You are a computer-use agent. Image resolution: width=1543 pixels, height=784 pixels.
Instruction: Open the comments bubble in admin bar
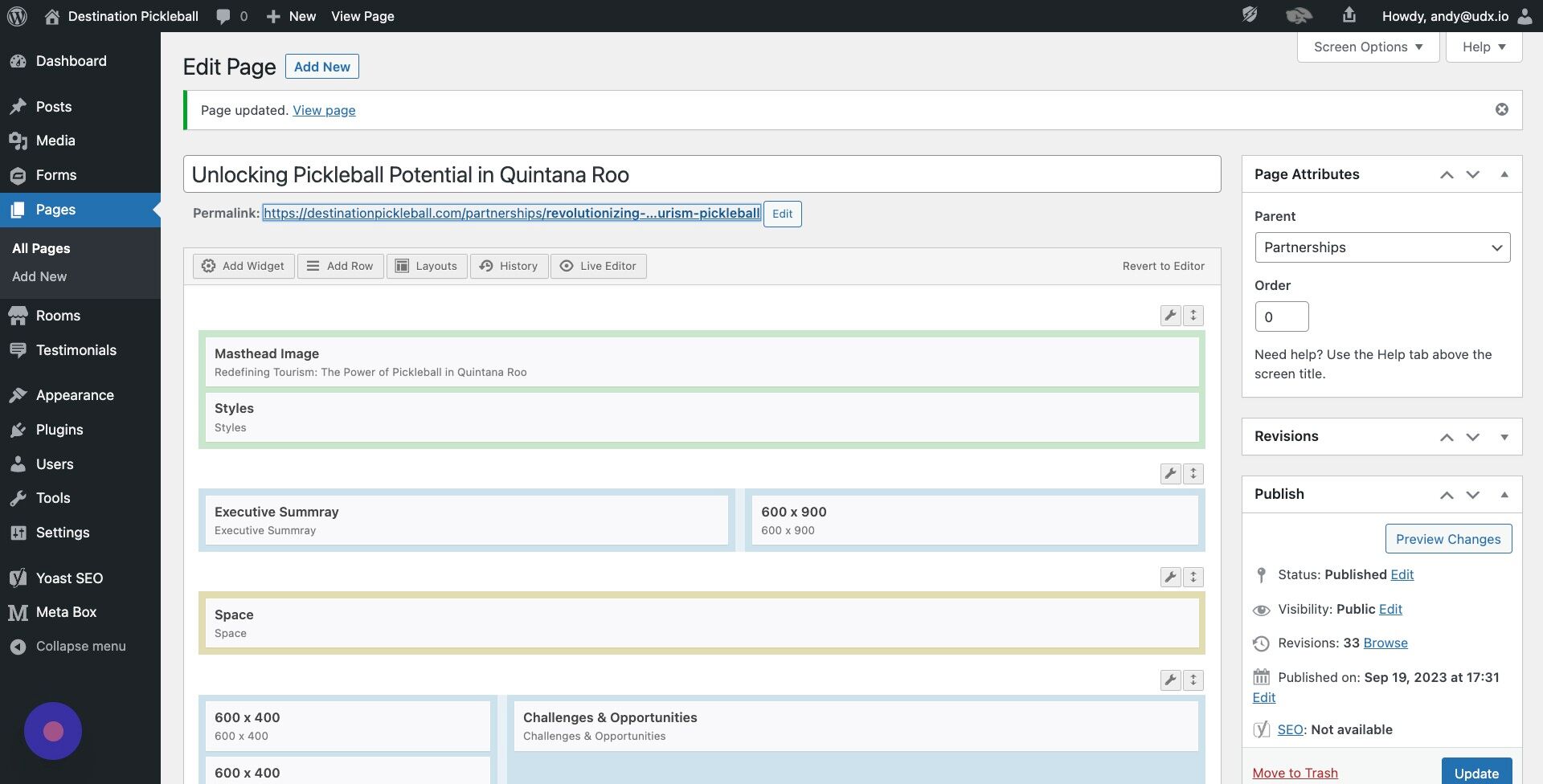[231, 16]
